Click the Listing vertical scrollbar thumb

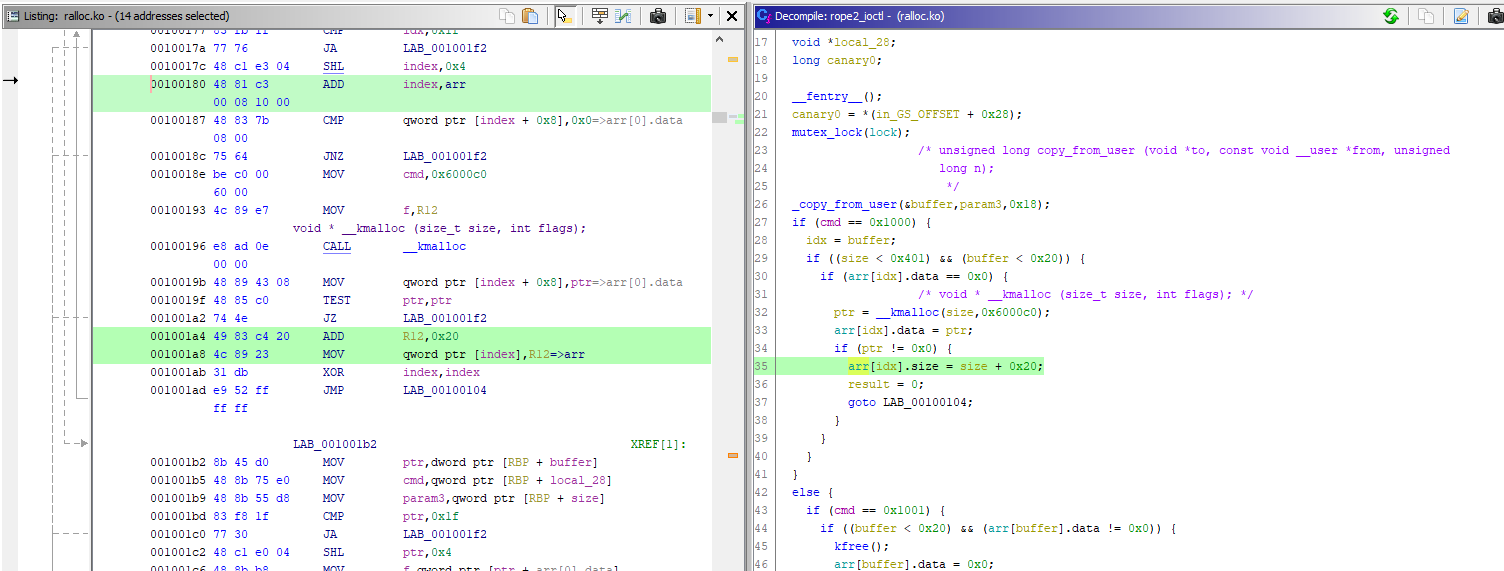pyautogui.click(x=719, y=117)
